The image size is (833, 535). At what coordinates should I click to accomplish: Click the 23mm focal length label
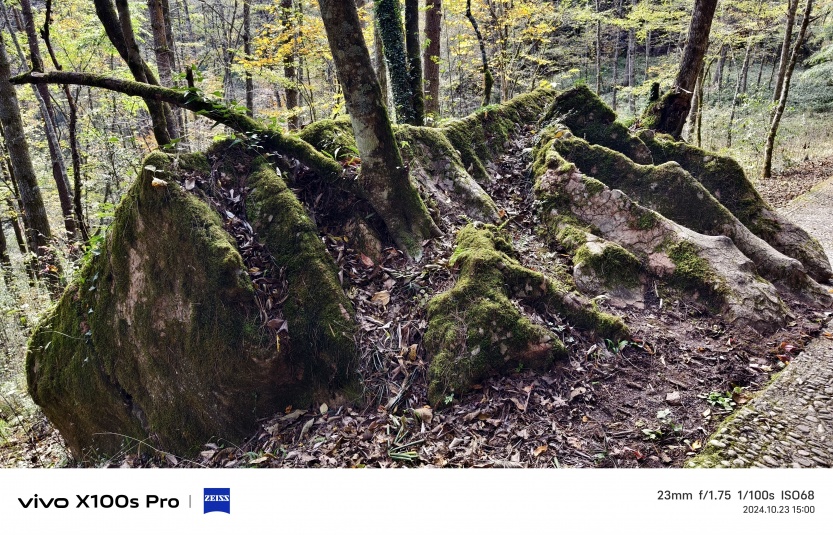click(674, 495)
